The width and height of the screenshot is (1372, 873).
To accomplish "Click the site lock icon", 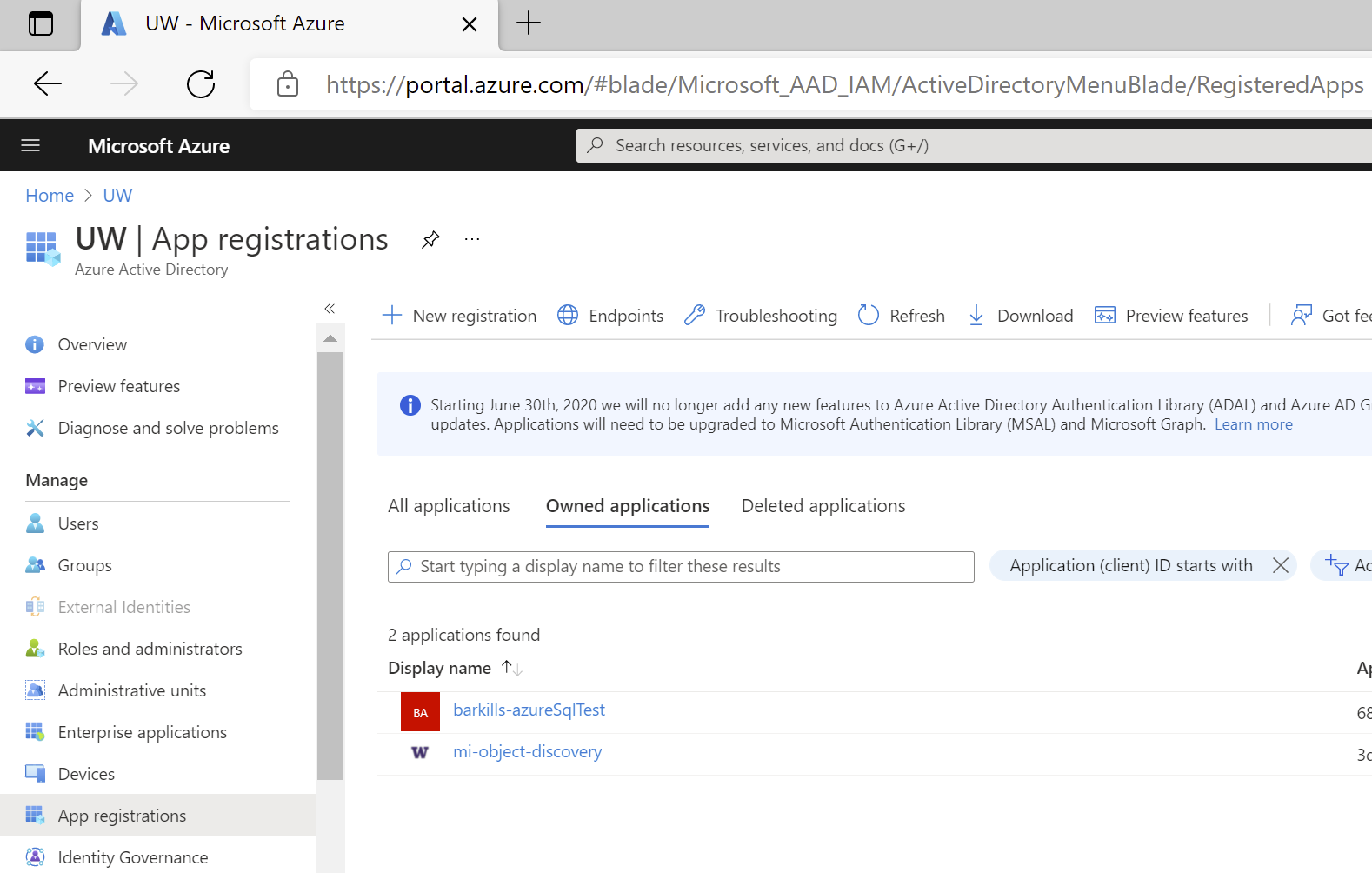I will click(x=288, y=84).
